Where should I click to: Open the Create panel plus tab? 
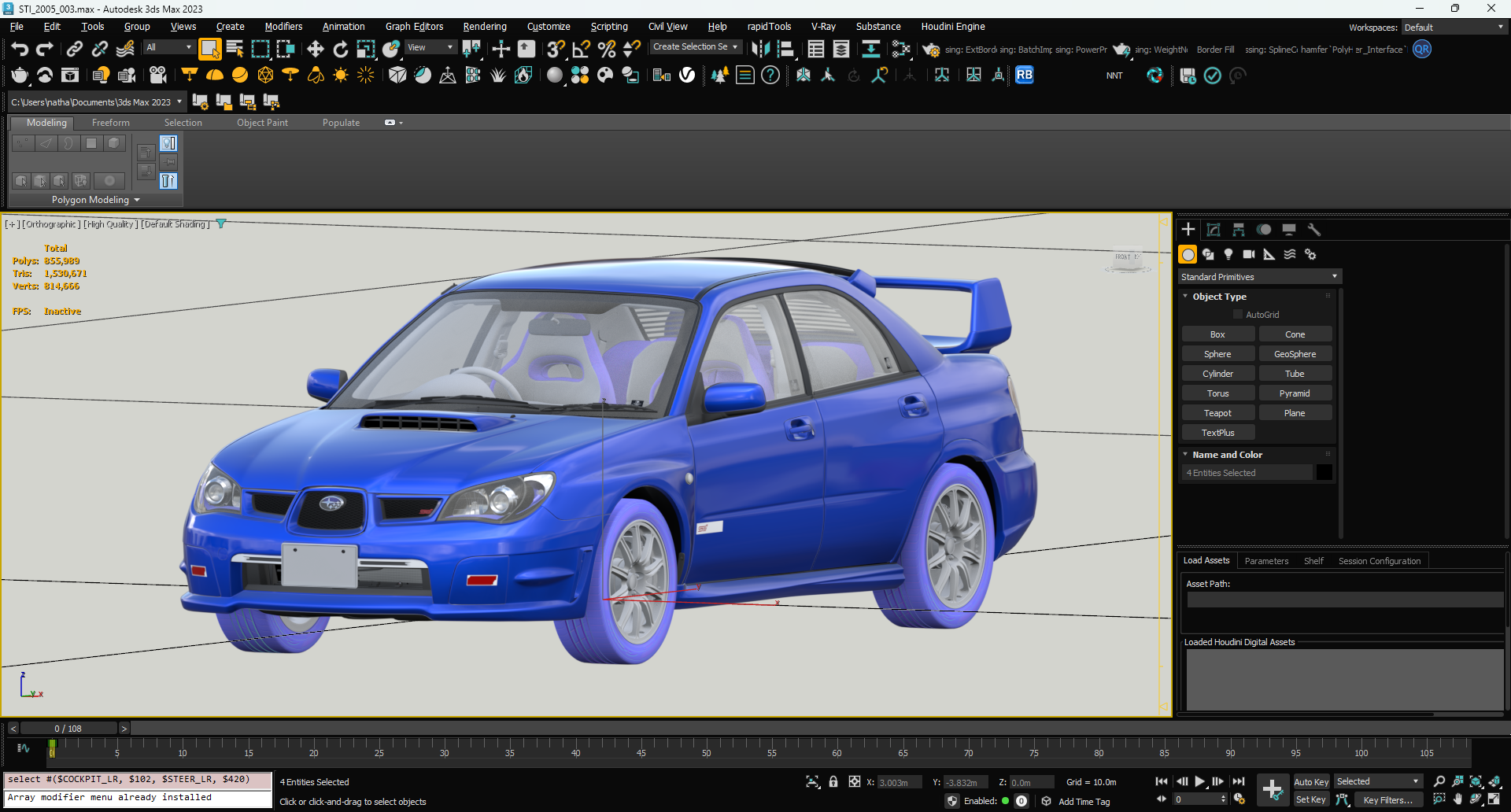(x=1188, y=230)
